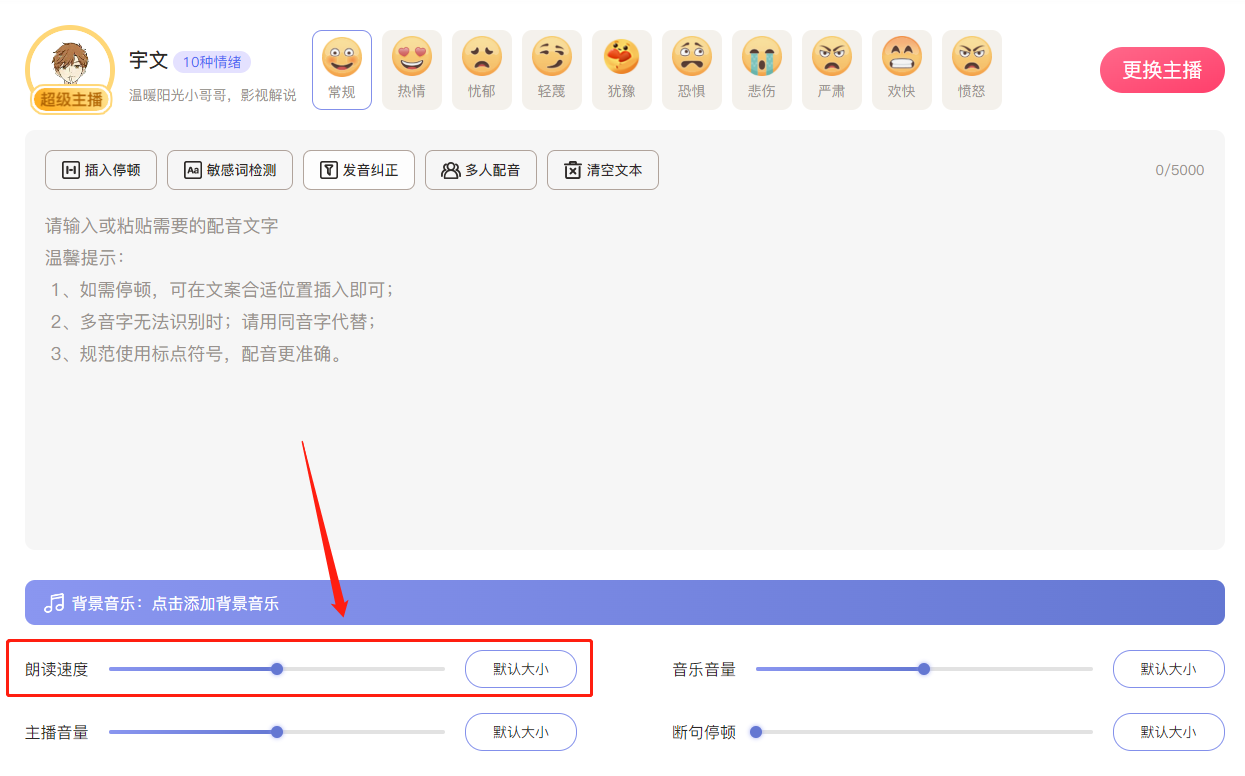Open 敏感词检测 sensitive word check
Viewport: 1245px width, 776px height.
tap(229, 170)
